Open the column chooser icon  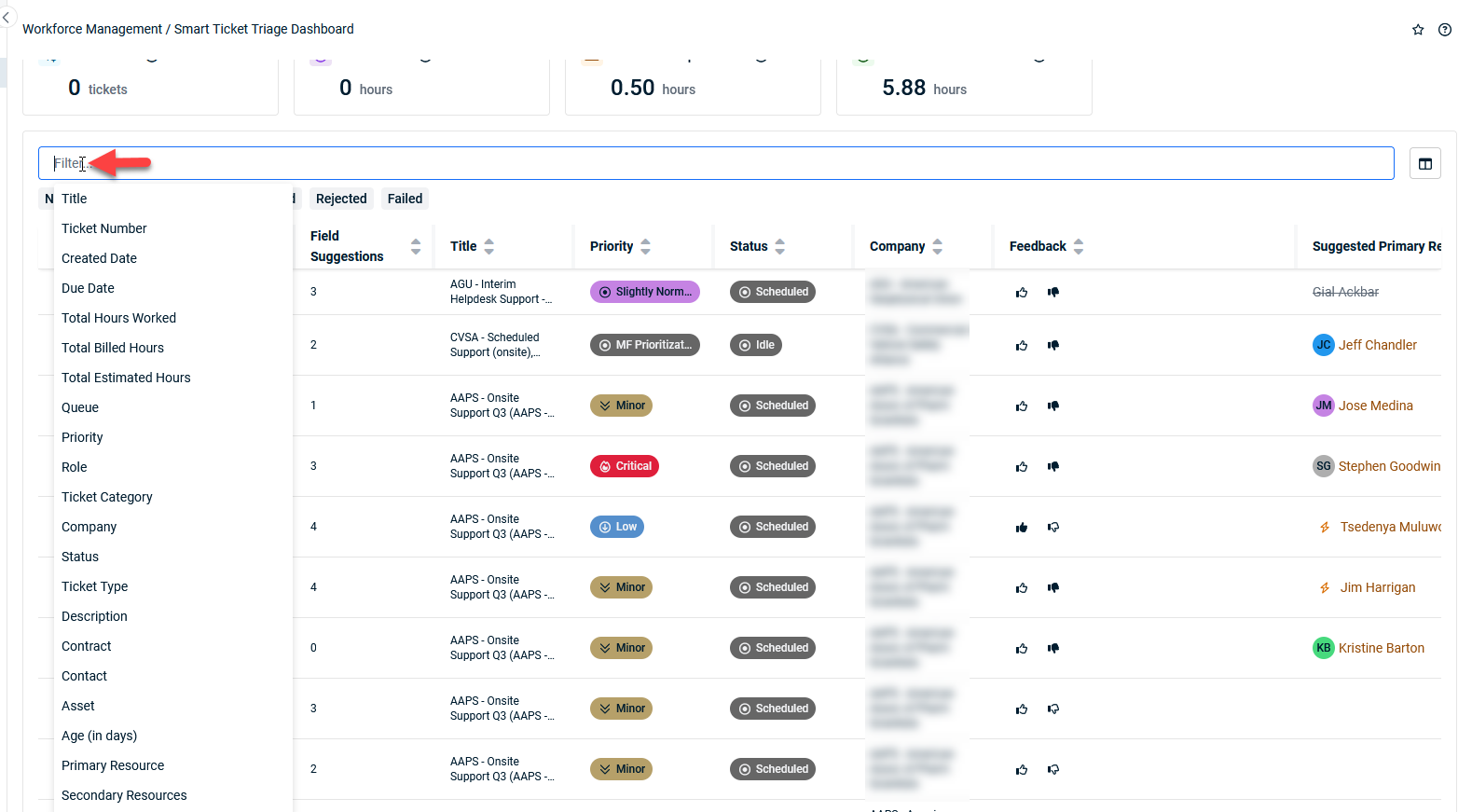(1424, 164)
